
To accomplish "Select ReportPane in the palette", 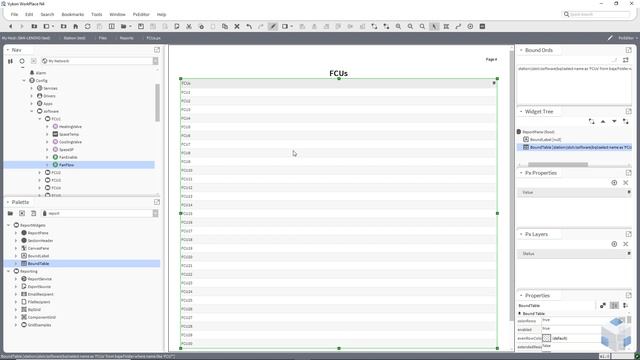I will click(35, 233).
